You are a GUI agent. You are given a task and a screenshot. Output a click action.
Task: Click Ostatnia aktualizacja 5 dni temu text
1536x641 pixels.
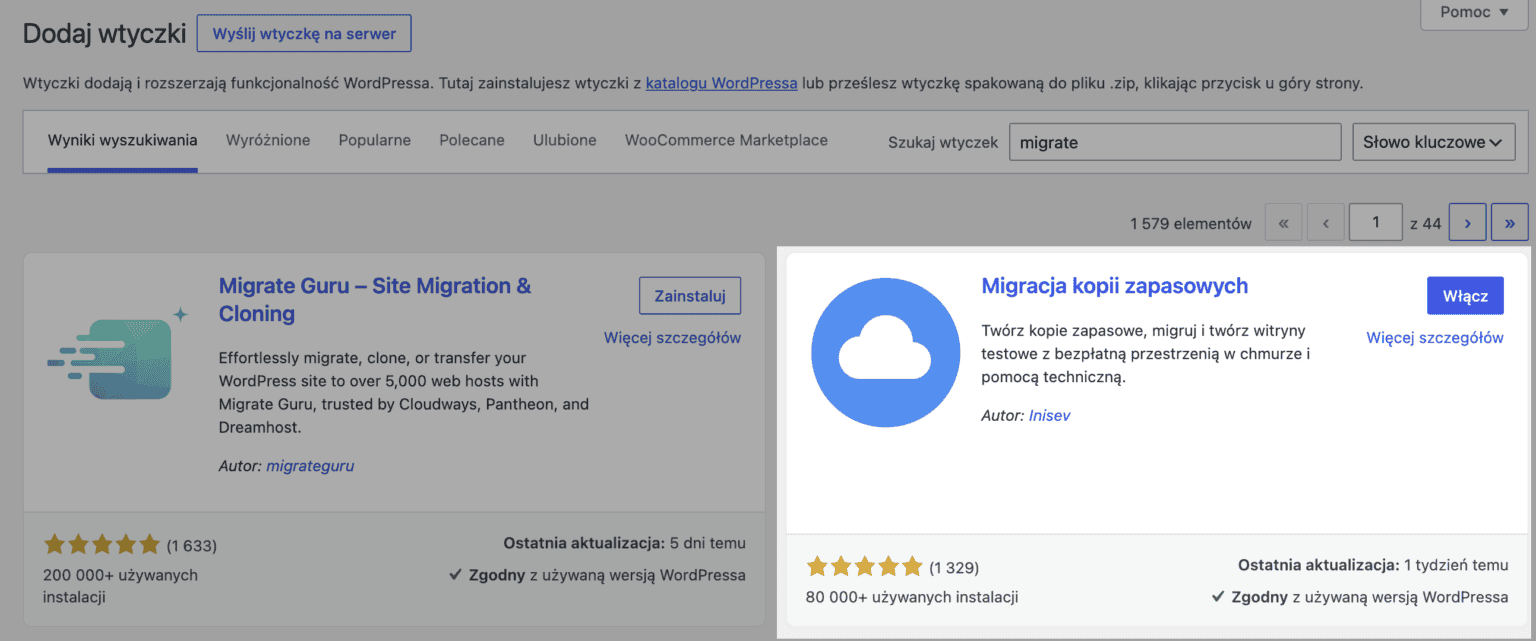(x=624, y=544)
